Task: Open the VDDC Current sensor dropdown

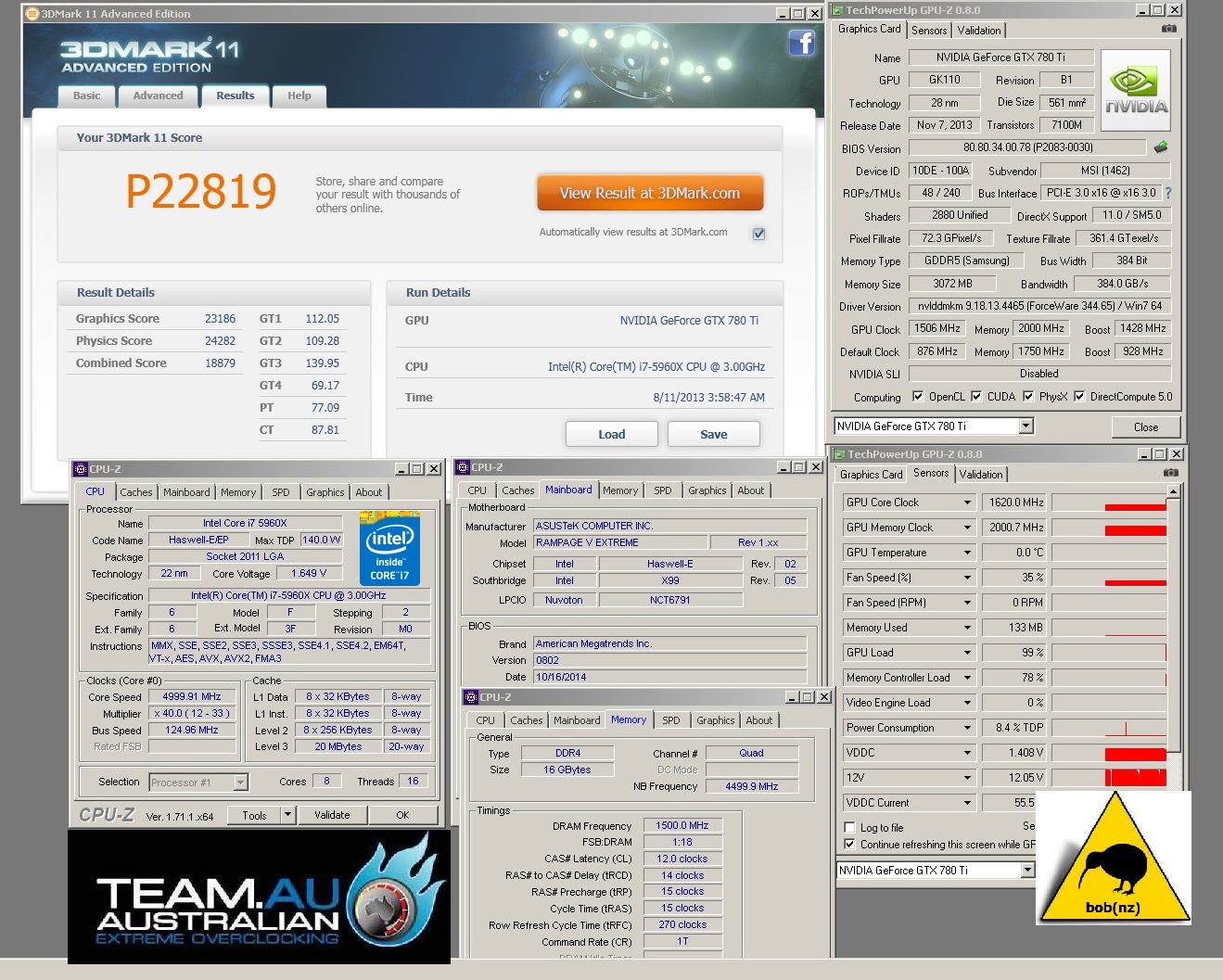Action: click(x=967, y=803)
